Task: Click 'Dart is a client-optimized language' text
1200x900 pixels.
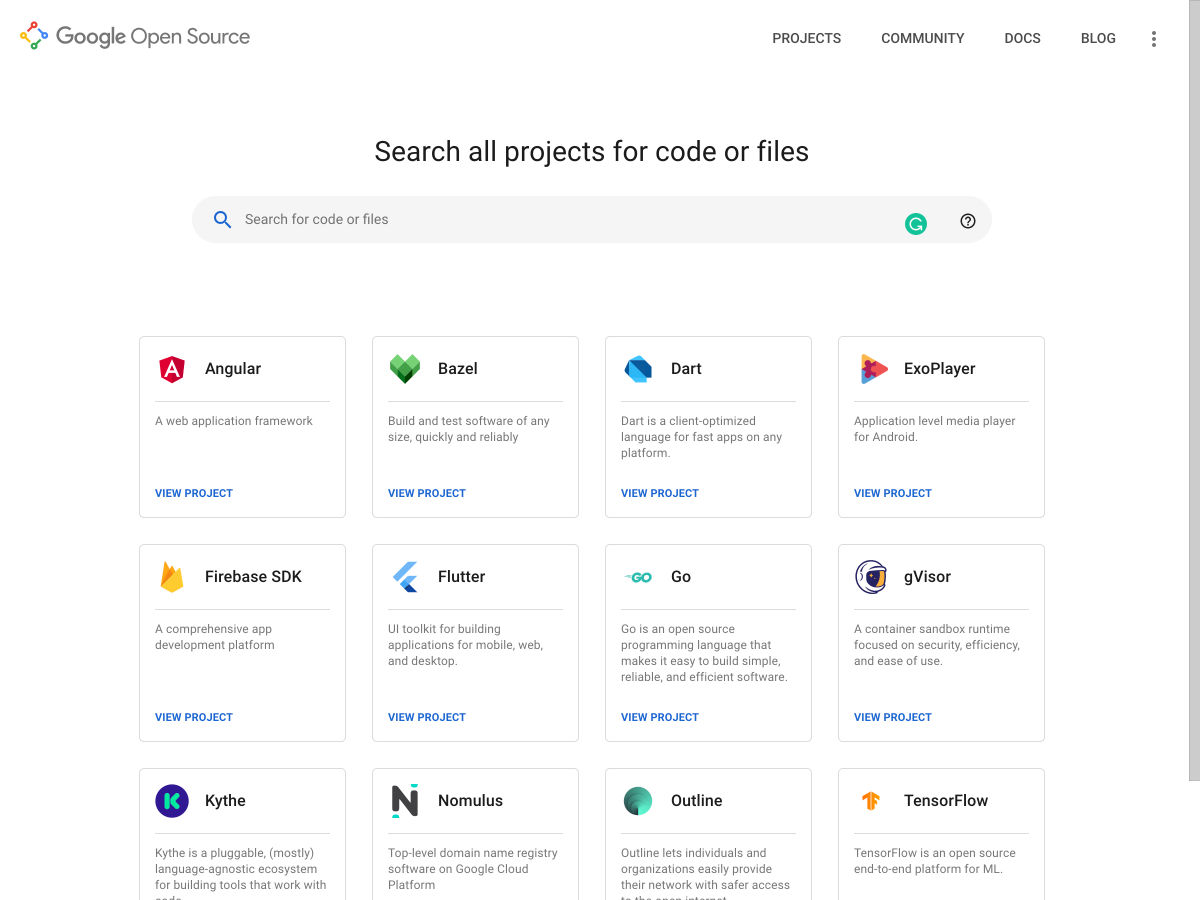Action: pos(702,437)
